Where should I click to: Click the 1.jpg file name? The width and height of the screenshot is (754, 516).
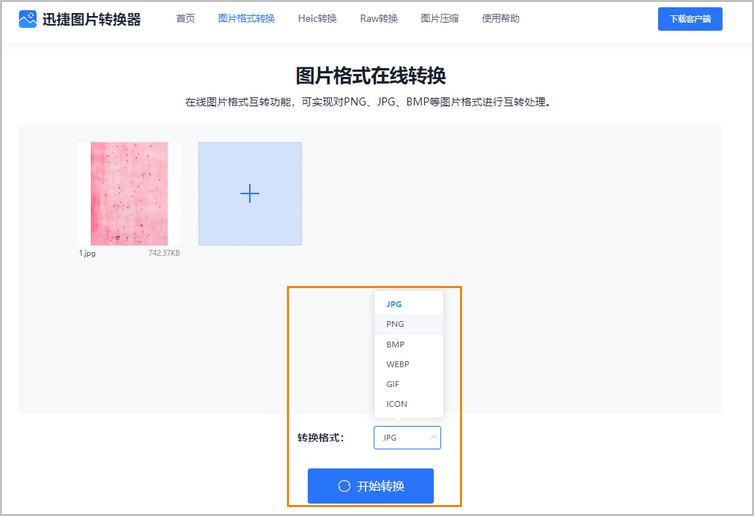click(x=87, y=253)
